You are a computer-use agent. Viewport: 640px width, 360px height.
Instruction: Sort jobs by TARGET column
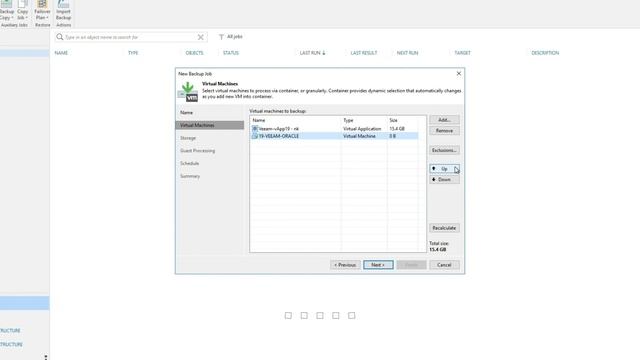point(462,53)
